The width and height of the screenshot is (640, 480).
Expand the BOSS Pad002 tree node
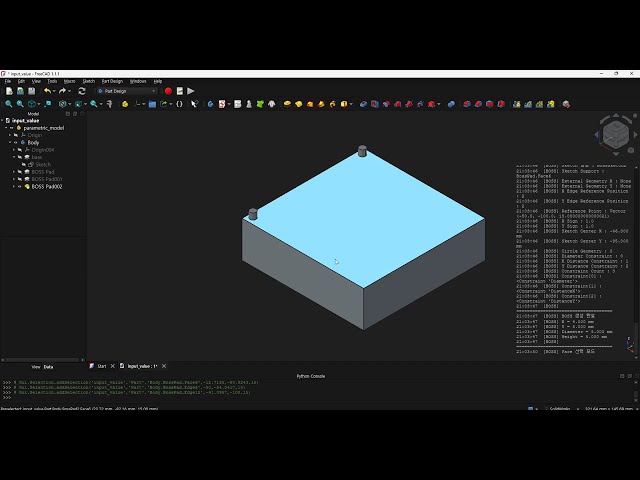(x=14, y=187)
